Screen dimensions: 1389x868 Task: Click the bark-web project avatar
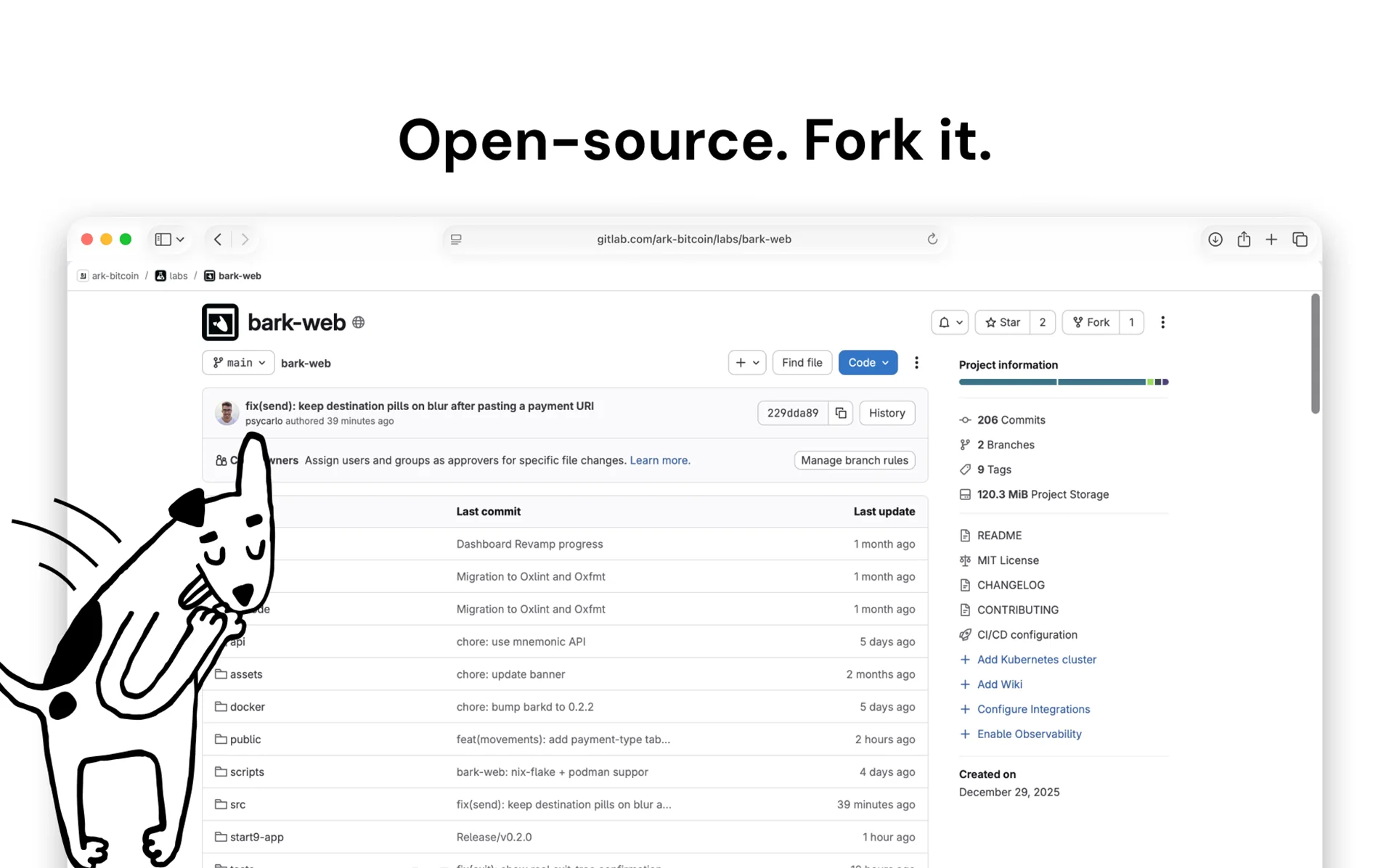(220, 322)
